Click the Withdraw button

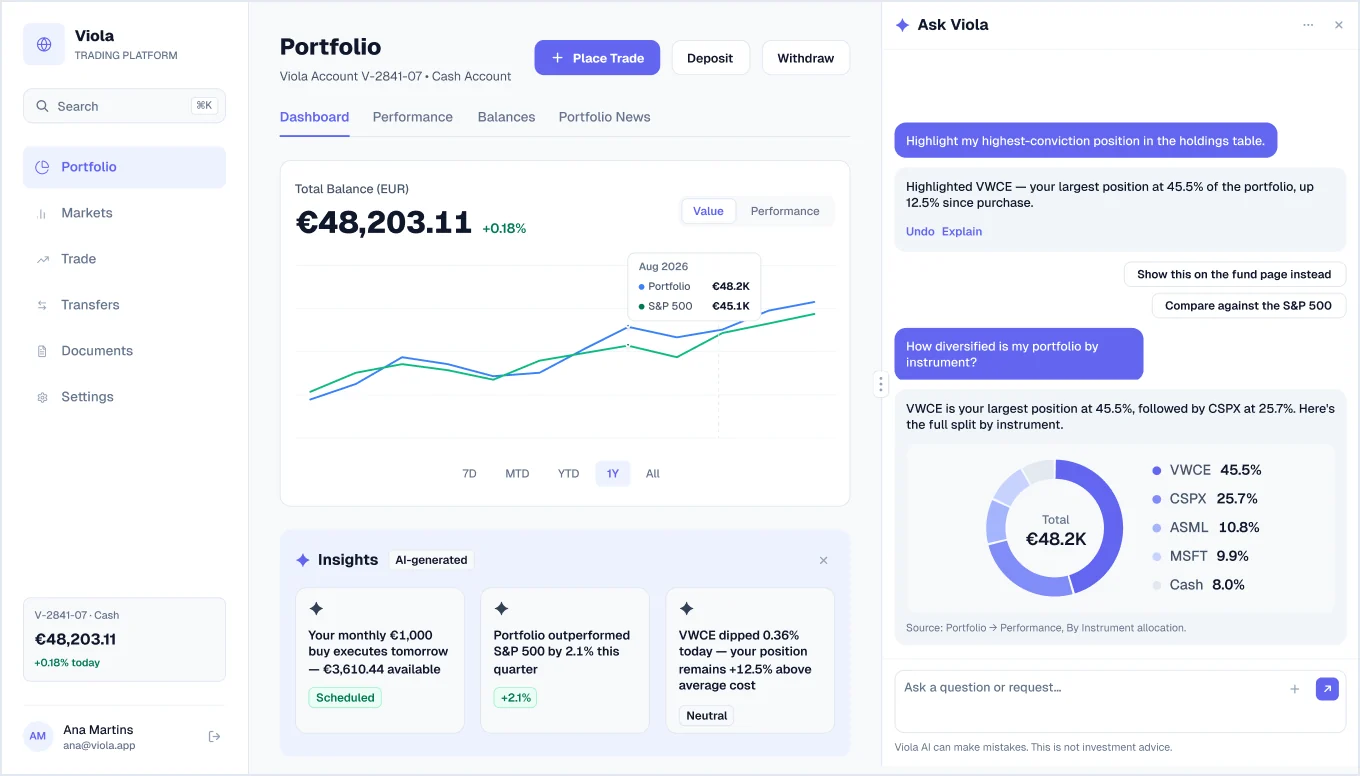(806, 58)
